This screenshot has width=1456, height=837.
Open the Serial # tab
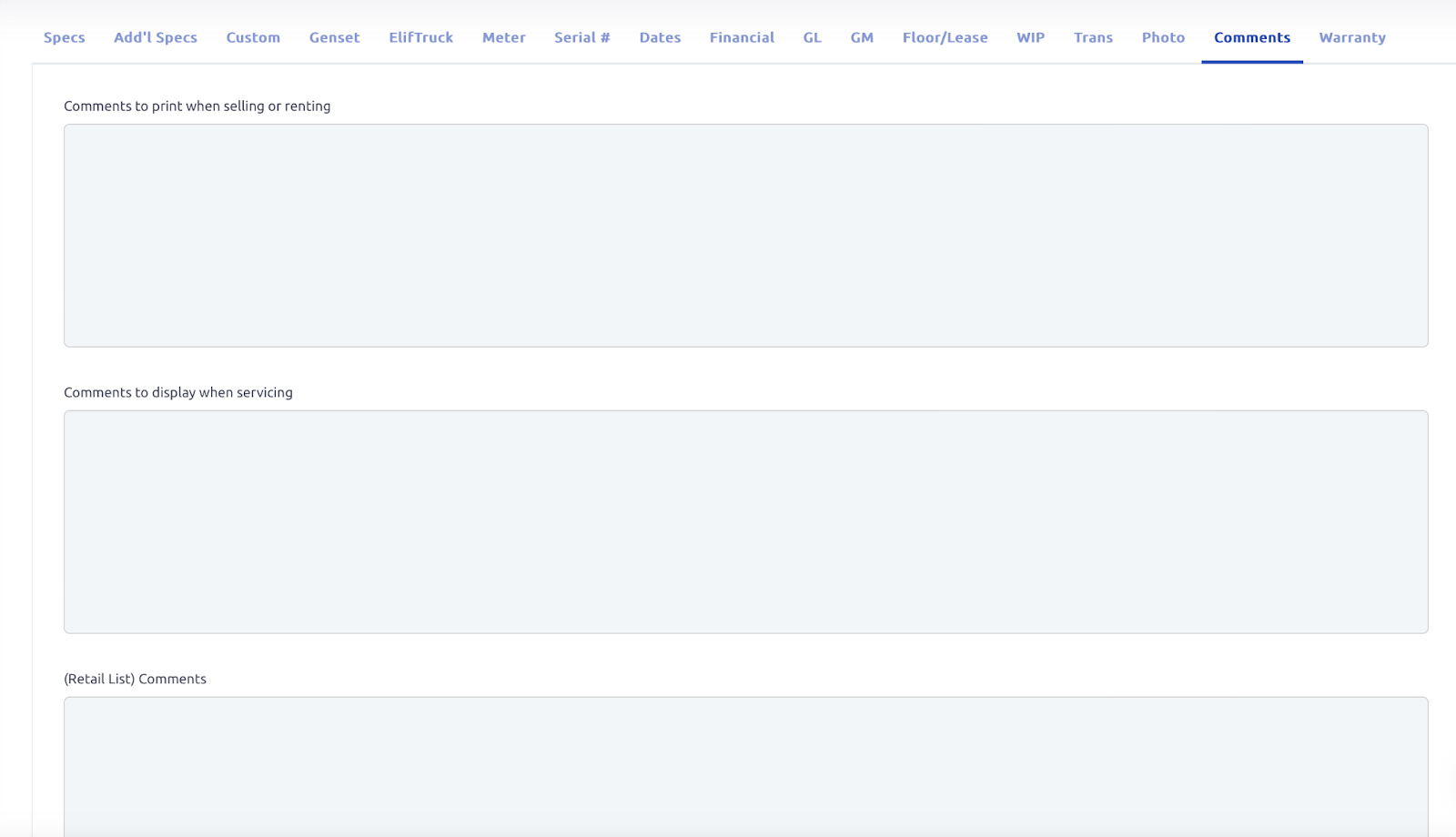coord(582,37)
